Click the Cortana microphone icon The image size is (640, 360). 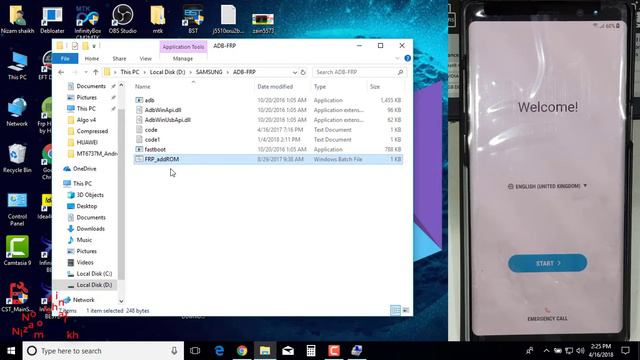pos(174,351)
